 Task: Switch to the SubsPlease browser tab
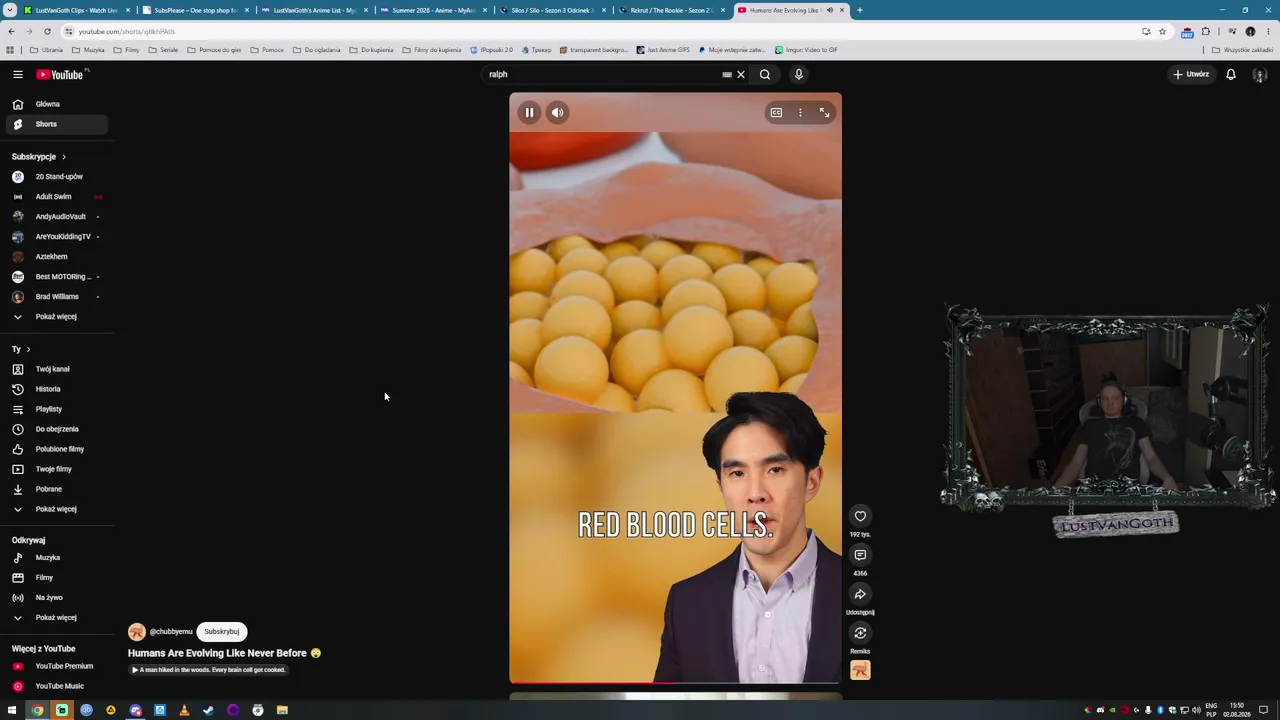coord(196,10)
